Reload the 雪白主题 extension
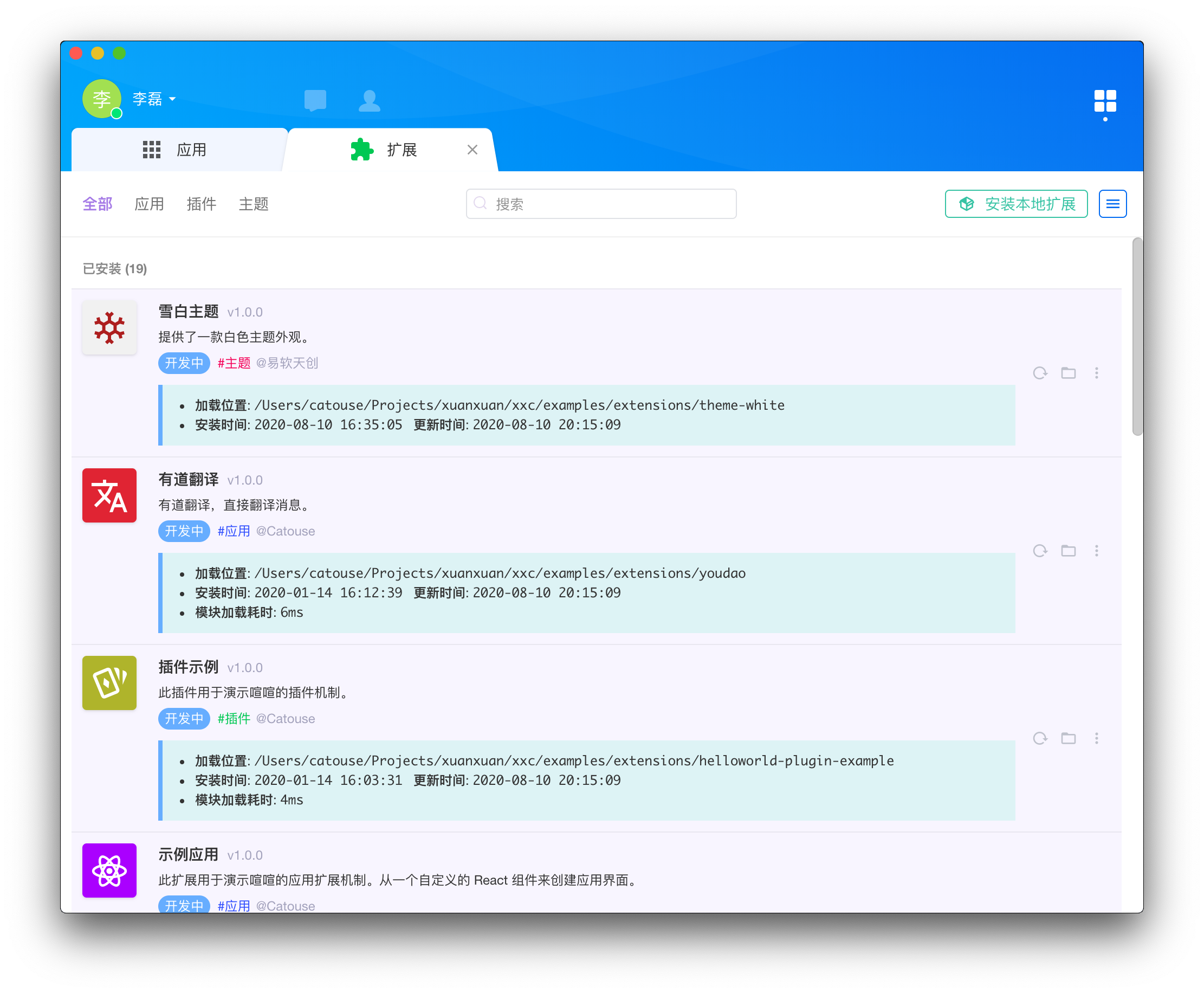 pyautogui.click(x=1040, y=373)
